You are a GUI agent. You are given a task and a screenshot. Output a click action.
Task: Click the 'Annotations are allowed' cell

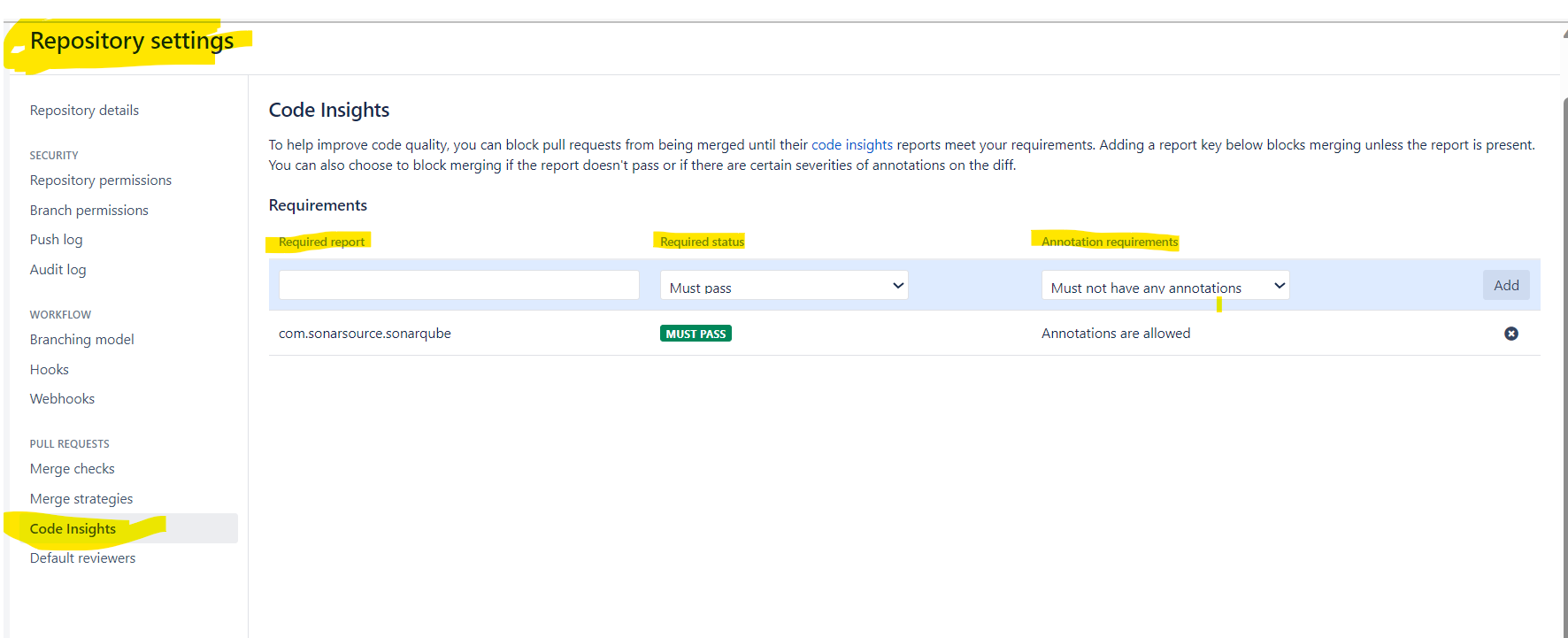[x=1116, y=334]
